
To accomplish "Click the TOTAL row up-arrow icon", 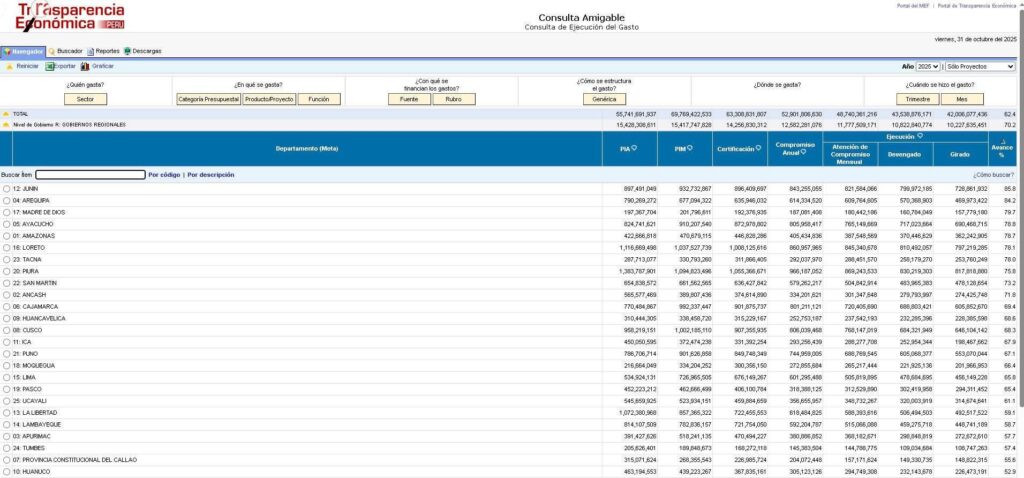I will pyautogui.click(x=6, y=114).
